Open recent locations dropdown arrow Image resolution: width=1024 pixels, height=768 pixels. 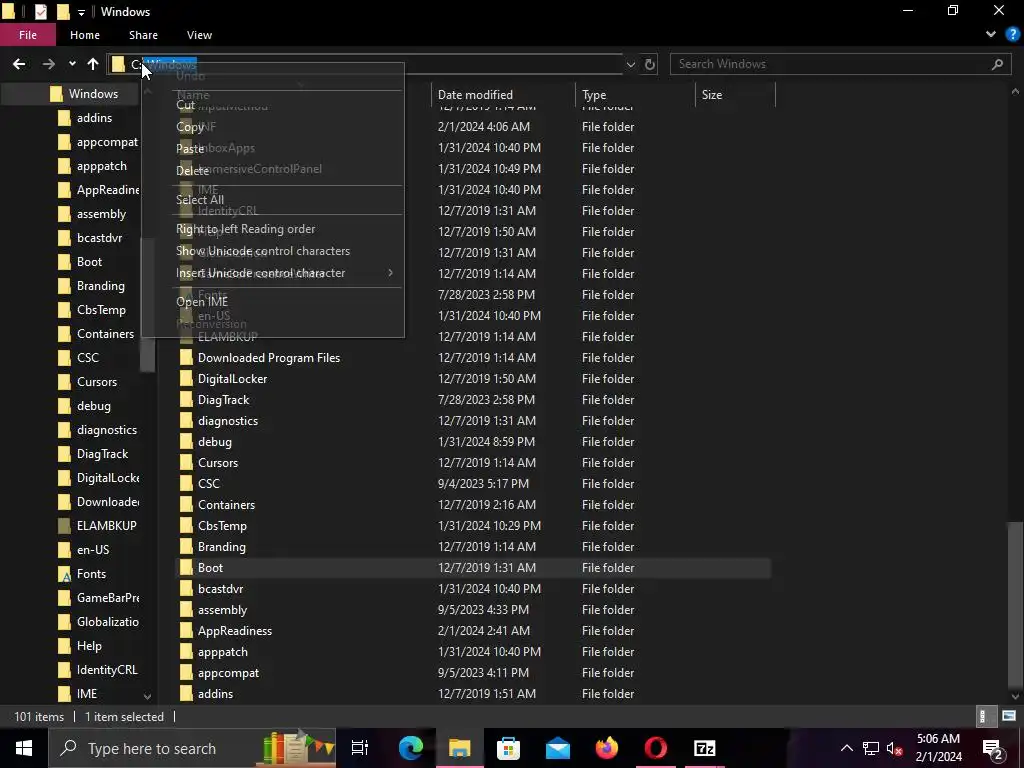[72, 64]
